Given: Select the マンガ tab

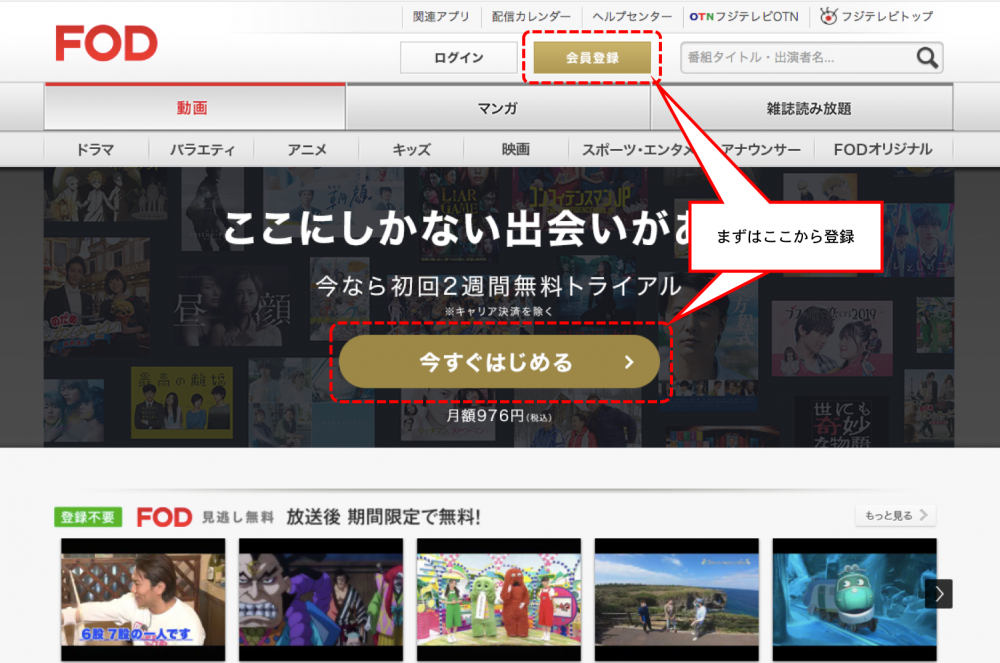Looking at the screenshot, I should pos(498,108).
